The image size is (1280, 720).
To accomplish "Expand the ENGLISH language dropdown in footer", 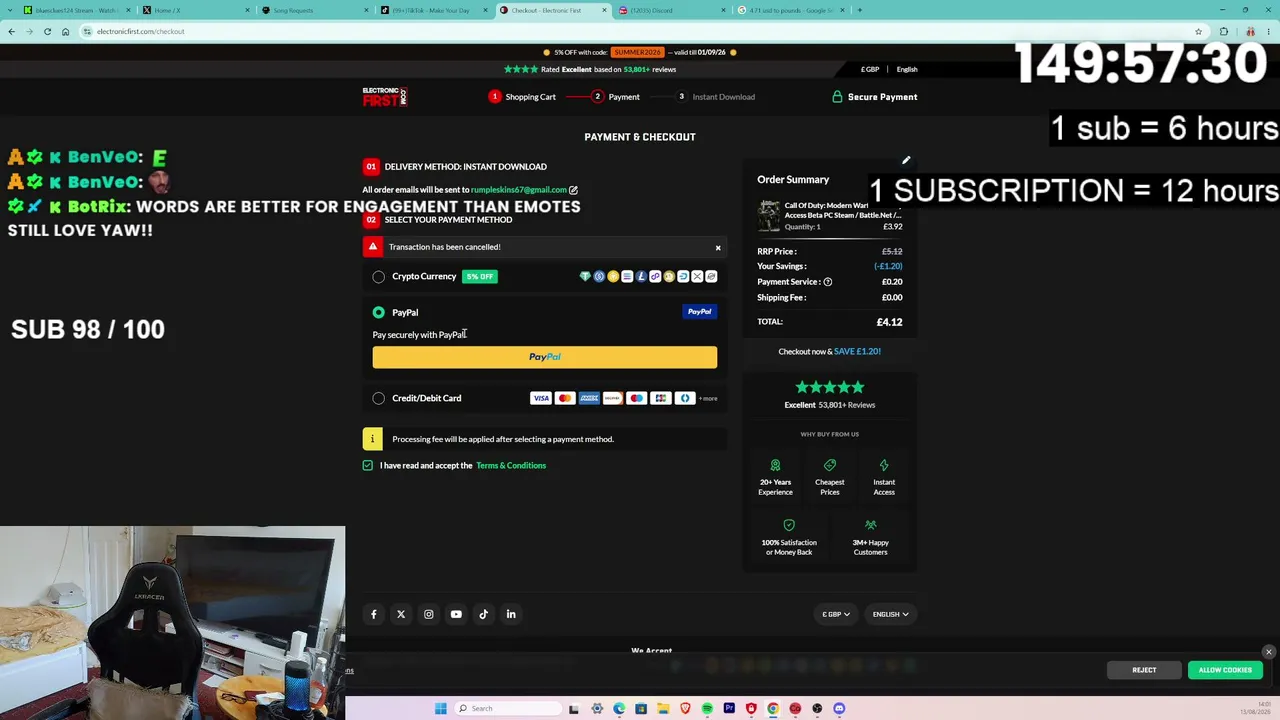I will pyautogui.click(x=890, y=614).
